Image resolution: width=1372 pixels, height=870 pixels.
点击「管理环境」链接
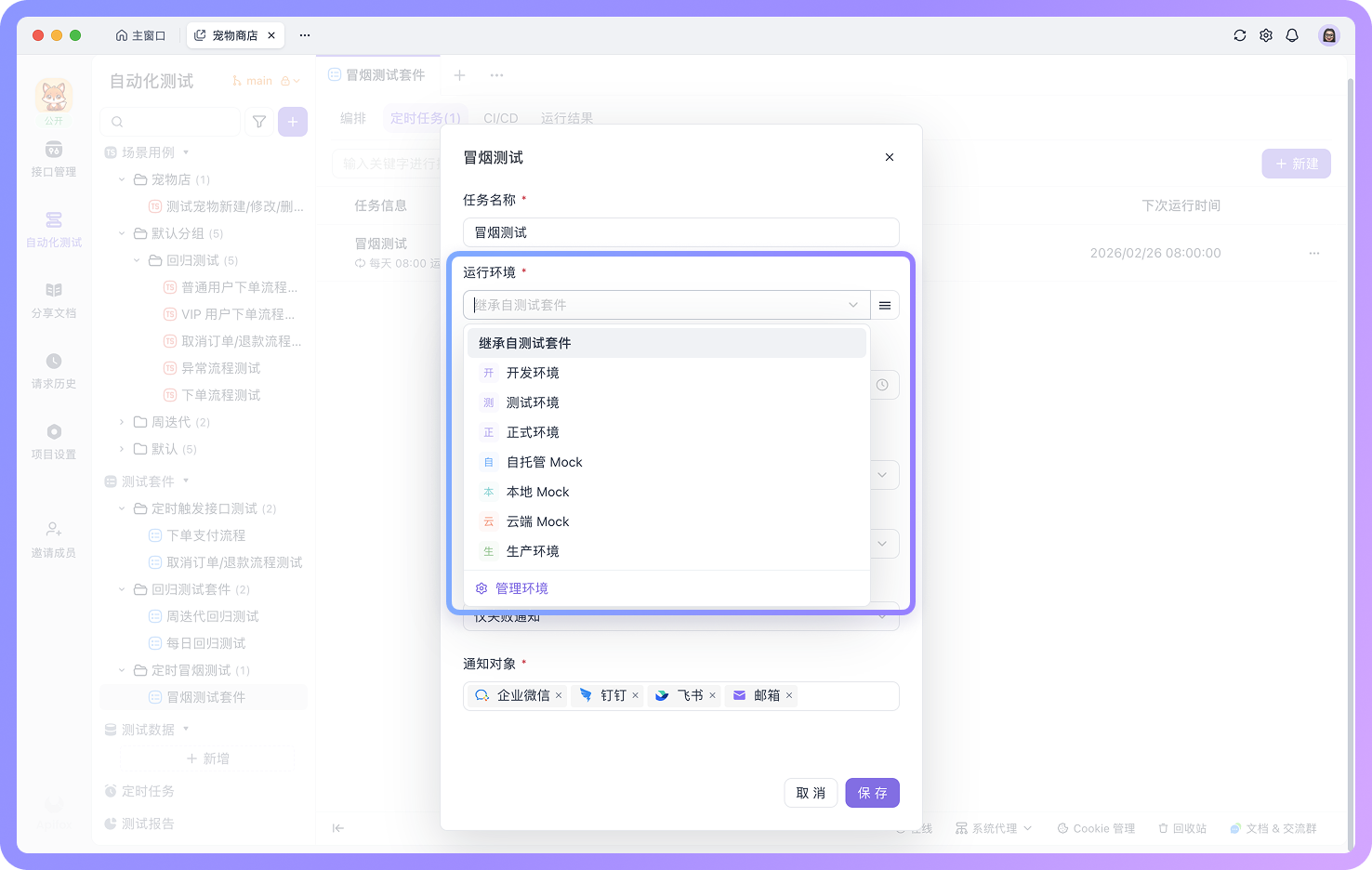pos(521,587)
